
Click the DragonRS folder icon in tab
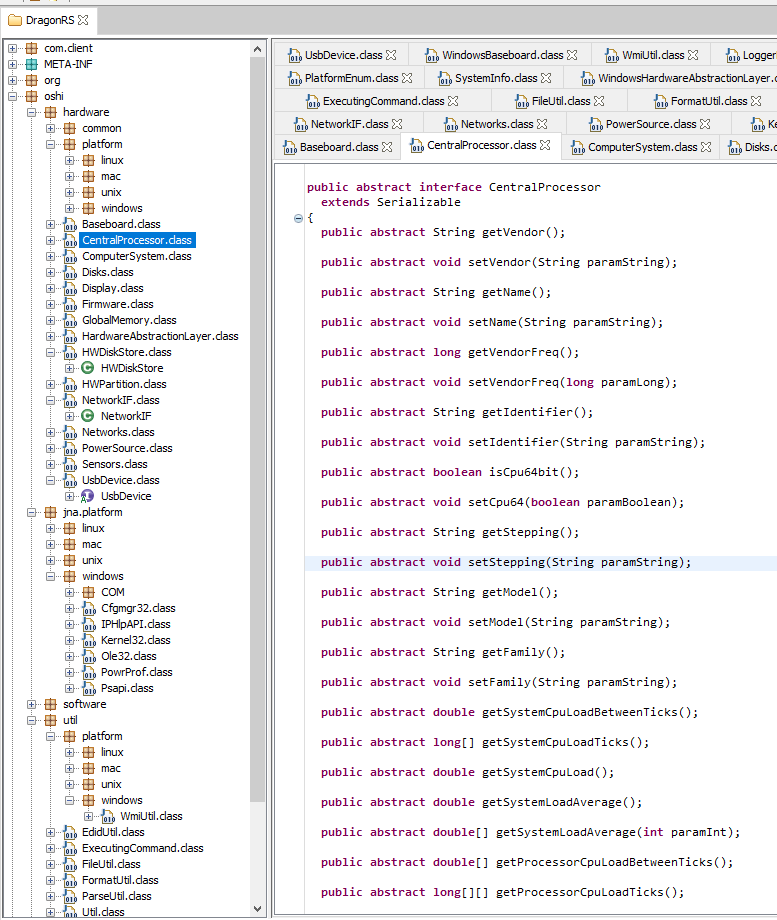pyautogui.click(x=15, y=21)
